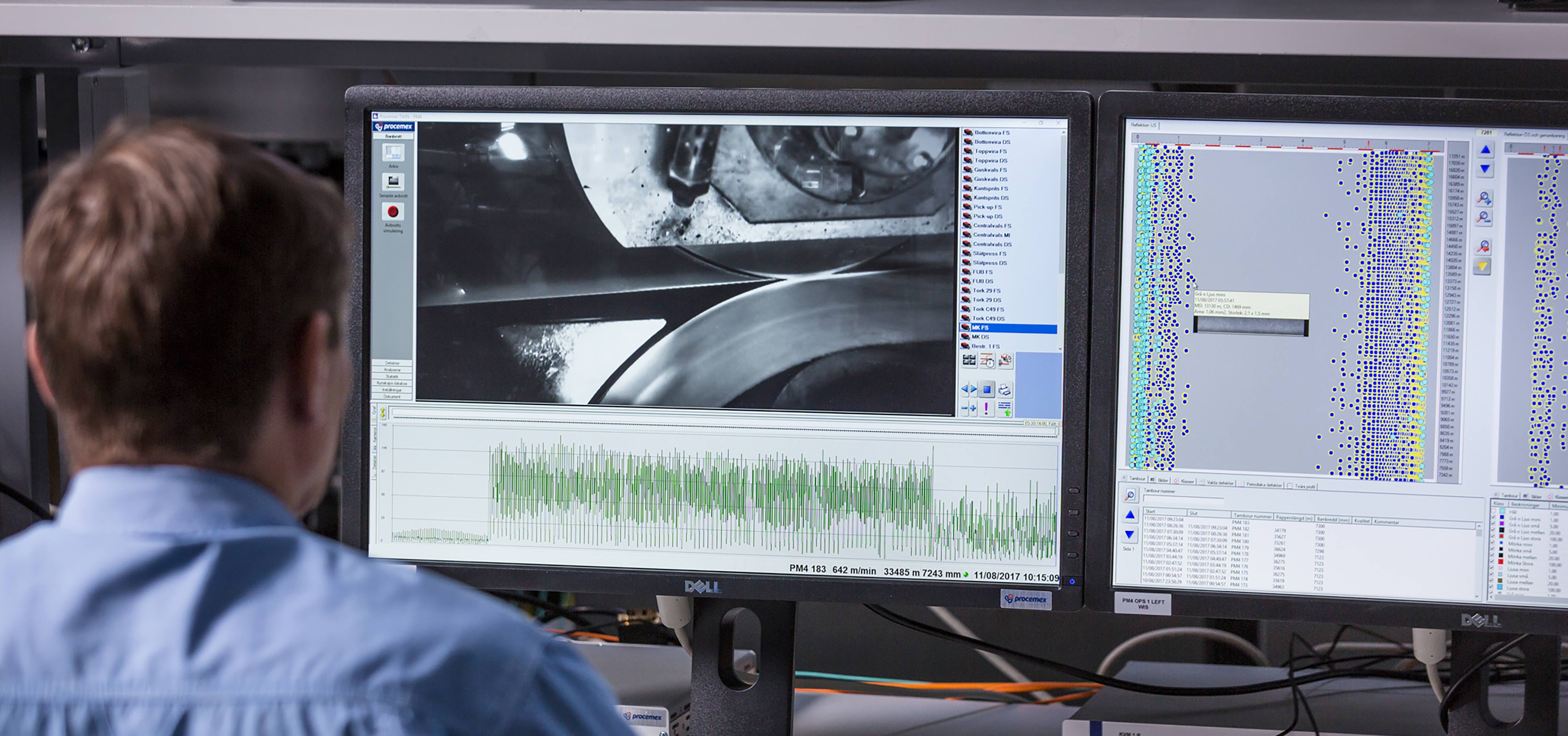Toggle Mörka mellan checkbox

pyautogui.click(x=1492, y=555)
